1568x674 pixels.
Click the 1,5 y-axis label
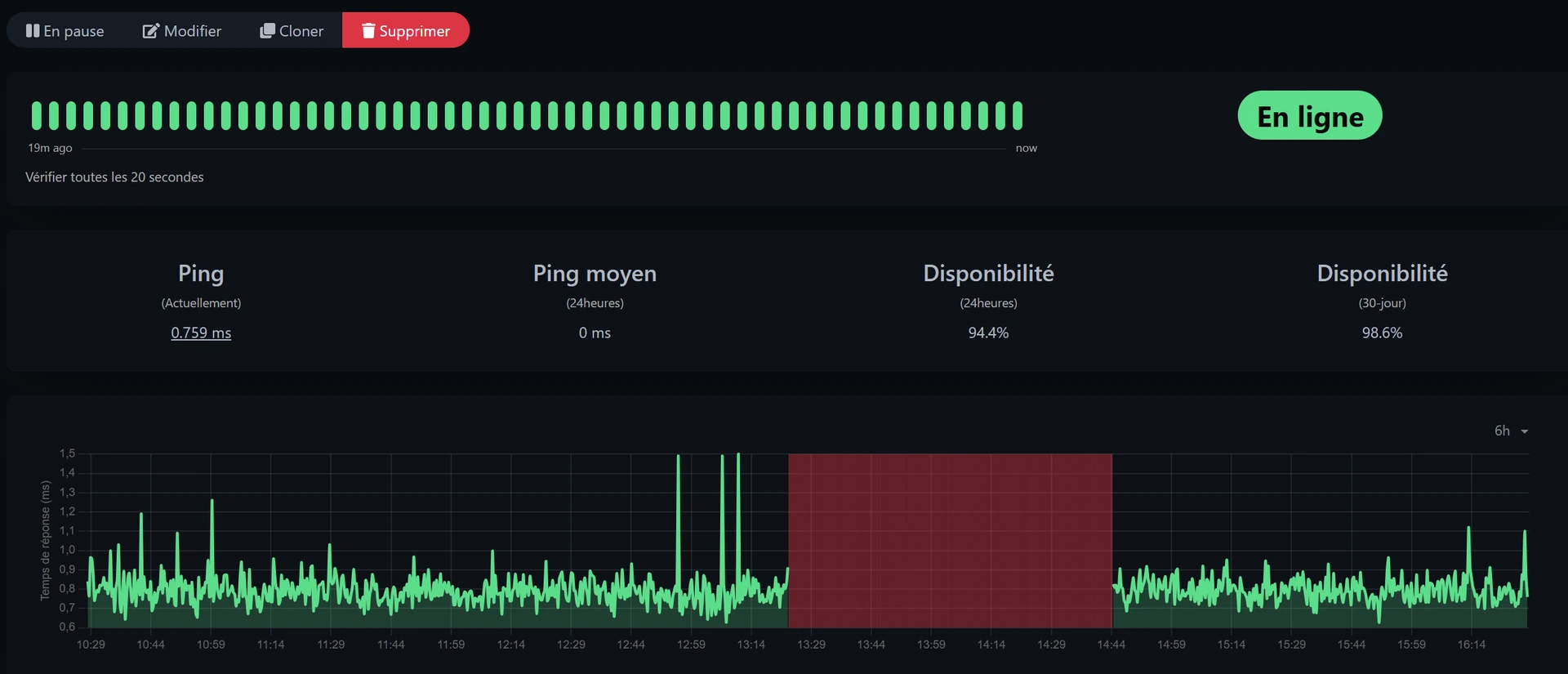67,453
